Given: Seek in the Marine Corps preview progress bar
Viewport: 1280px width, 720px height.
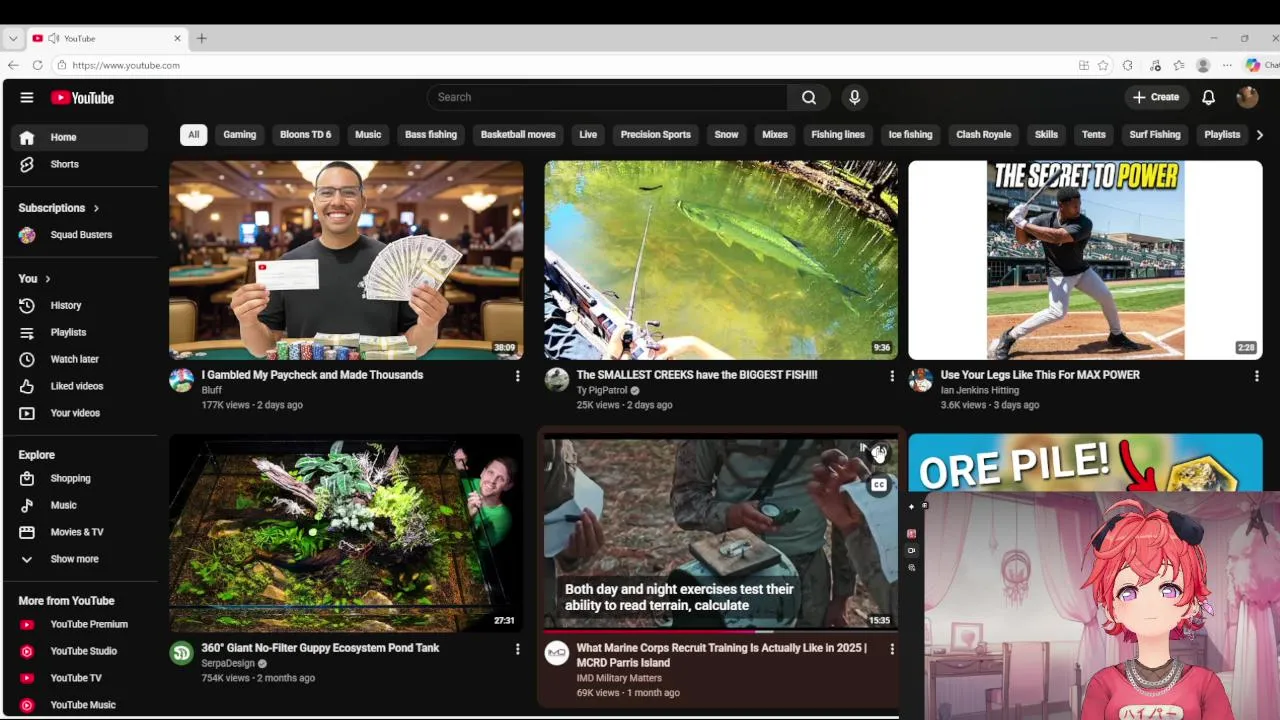Looking at the screenshot, I should click(721, 631).
